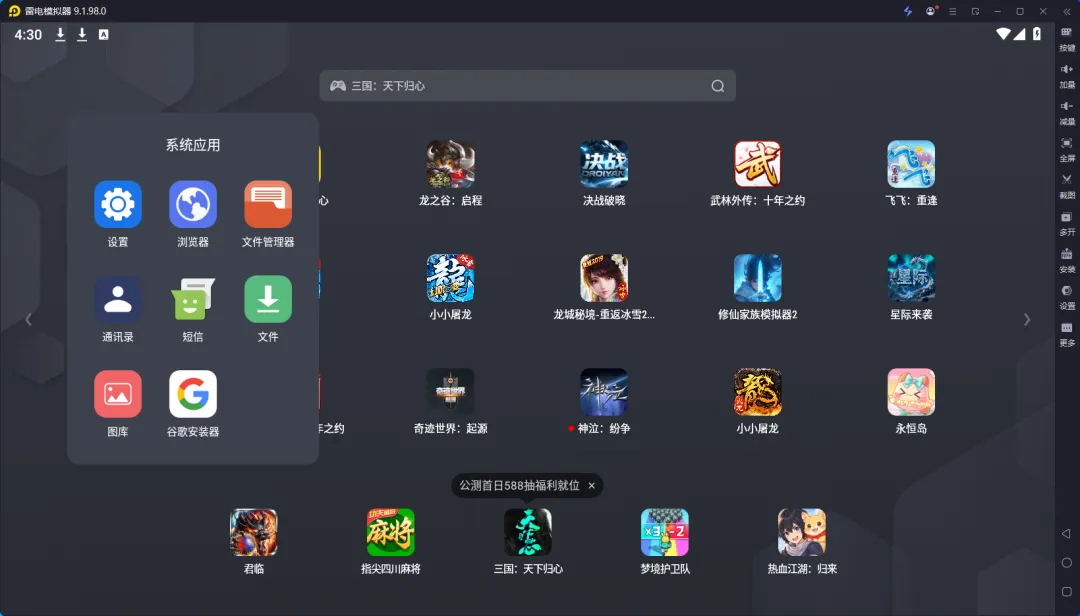Open the 决战破晓 game icon

pyautogui.click(x=604, y=164)
